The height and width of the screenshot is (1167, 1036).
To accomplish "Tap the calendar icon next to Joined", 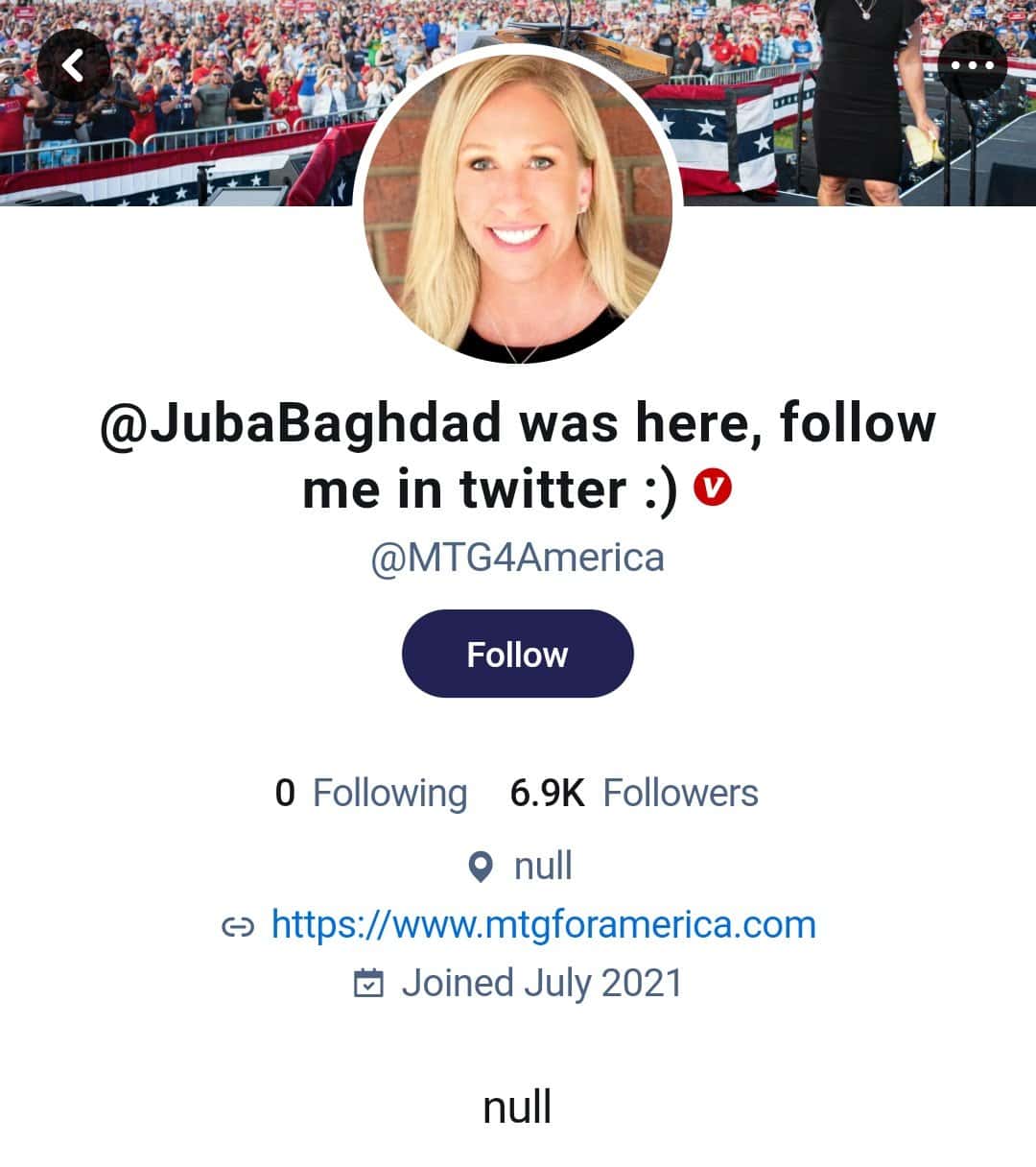I will point(369,983).
